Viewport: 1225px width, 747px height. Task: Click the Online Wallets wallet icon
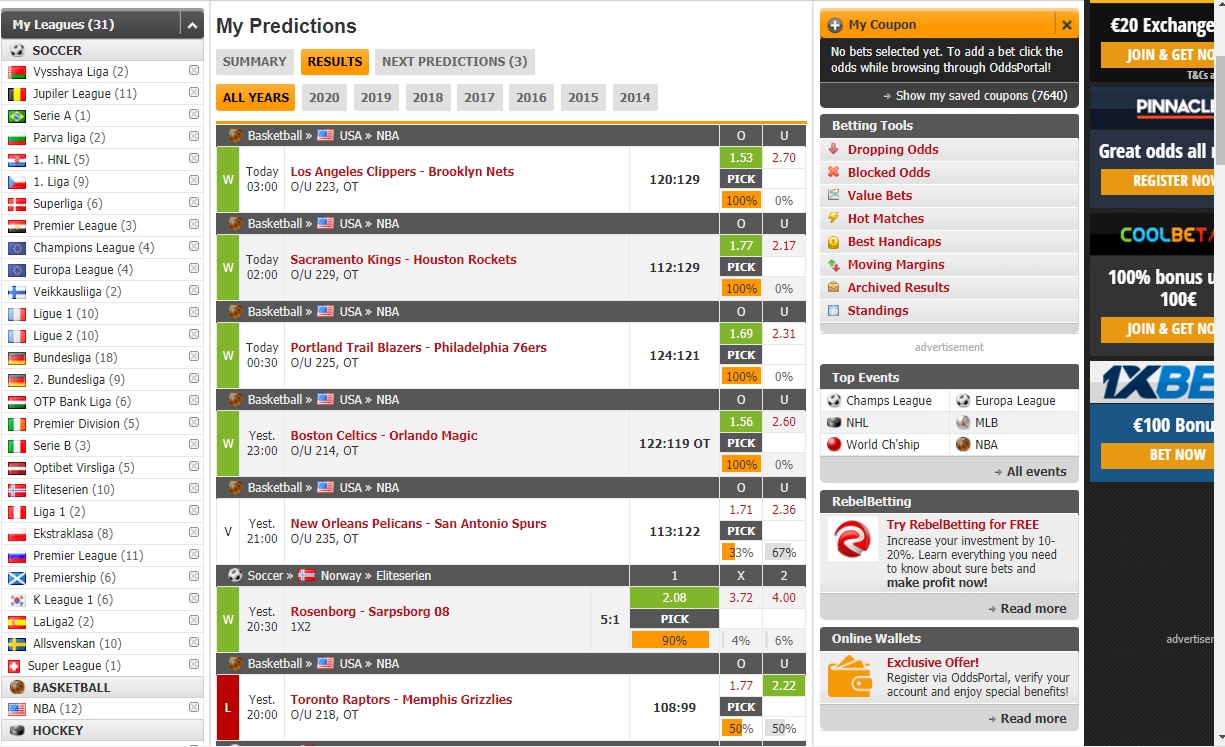(852, 677)
